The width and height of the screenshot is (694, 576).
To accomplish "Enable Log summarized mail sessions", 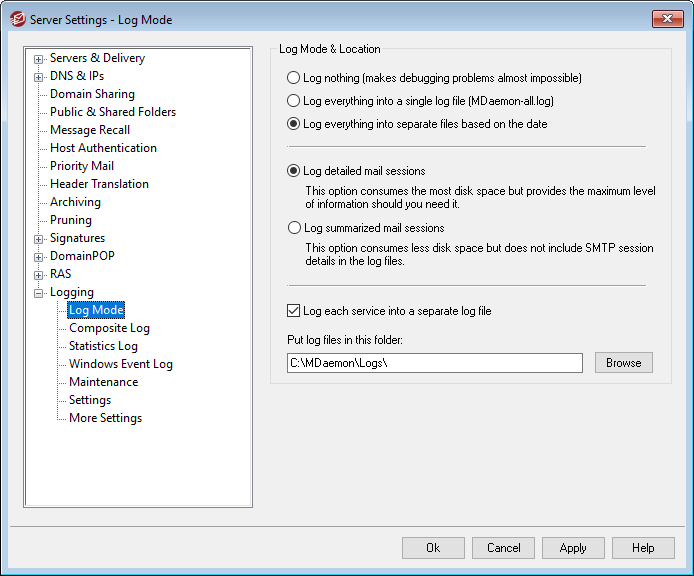I will (x=293, y=228).
